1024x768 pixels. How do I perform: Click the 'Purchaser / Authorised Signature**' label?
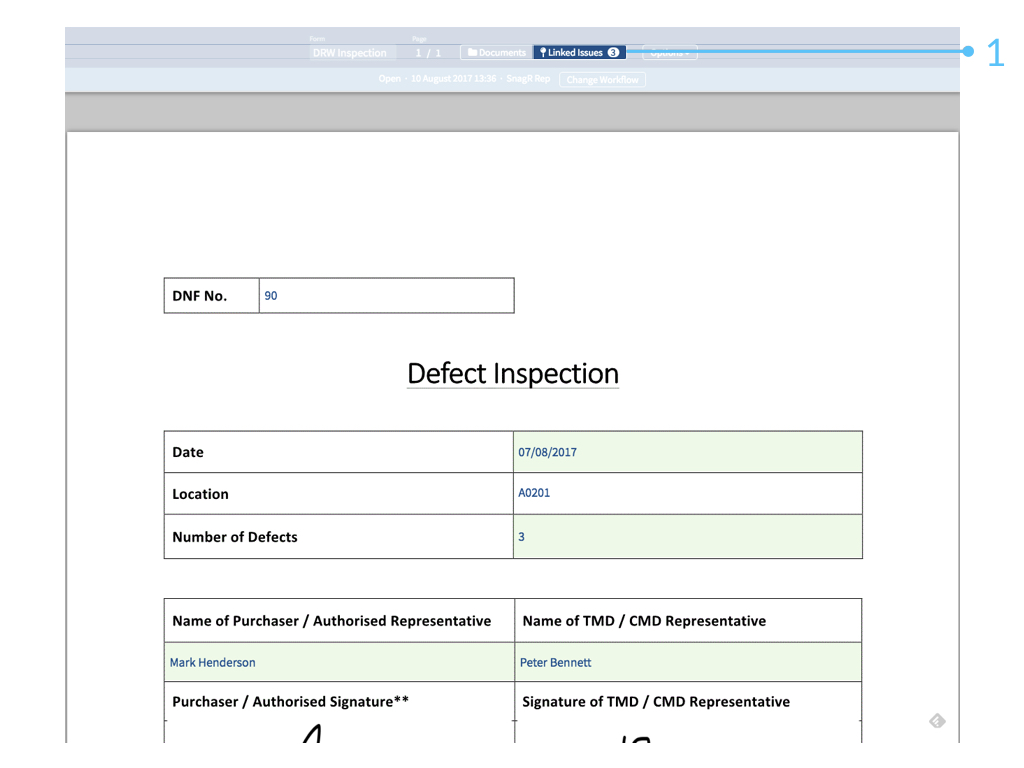pos(291,701)
